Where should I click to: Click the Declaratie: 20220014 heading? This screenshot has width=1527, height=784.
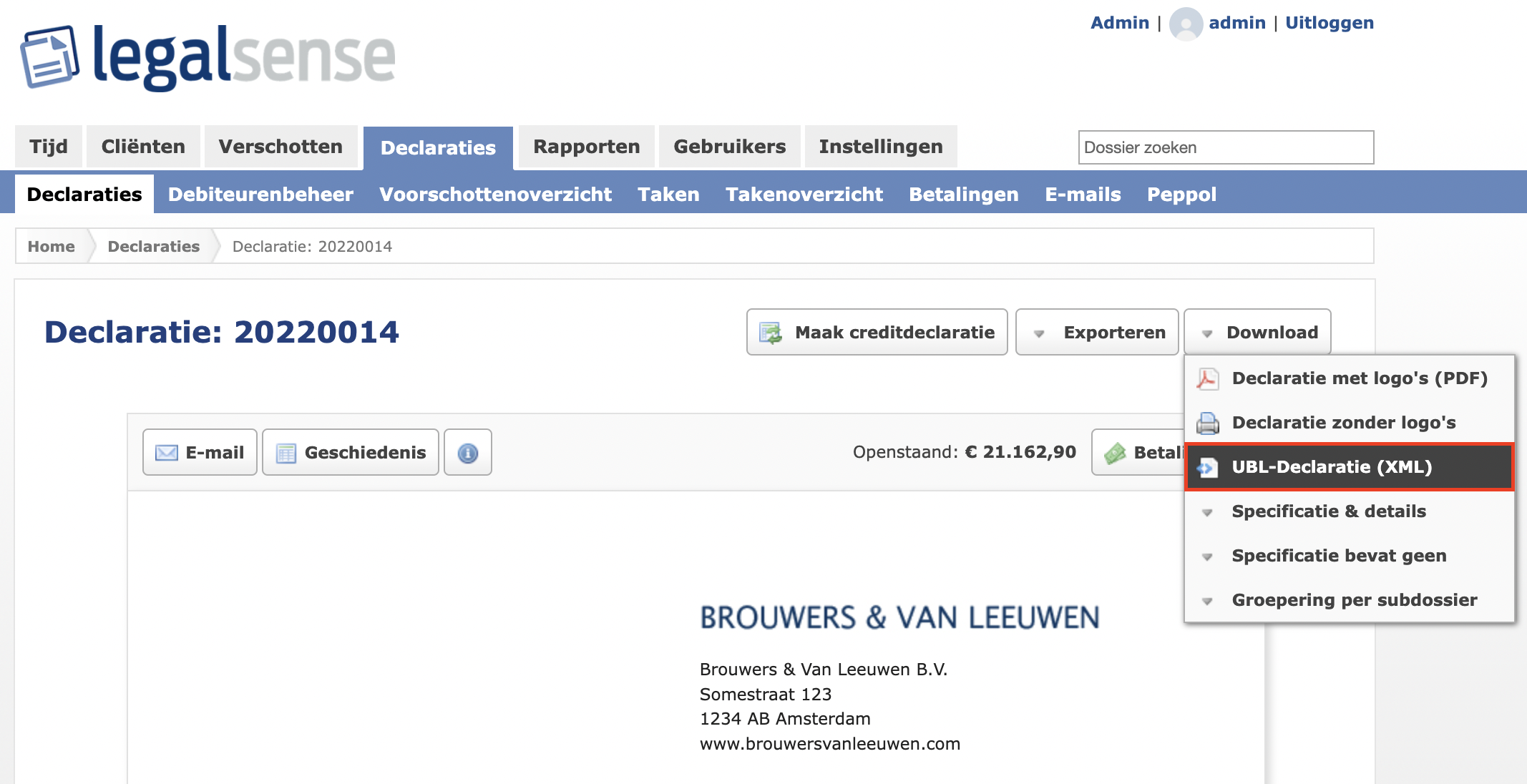click(x=222, y=332)
